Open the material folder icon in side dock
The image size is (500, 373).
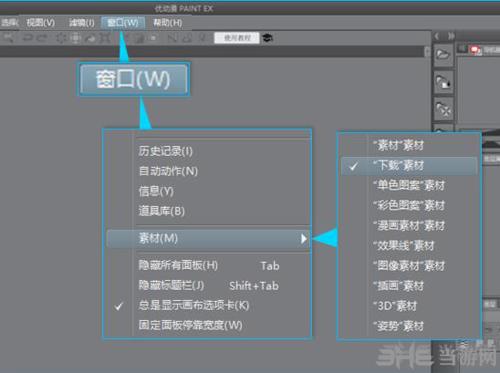(x=443, y=55)
